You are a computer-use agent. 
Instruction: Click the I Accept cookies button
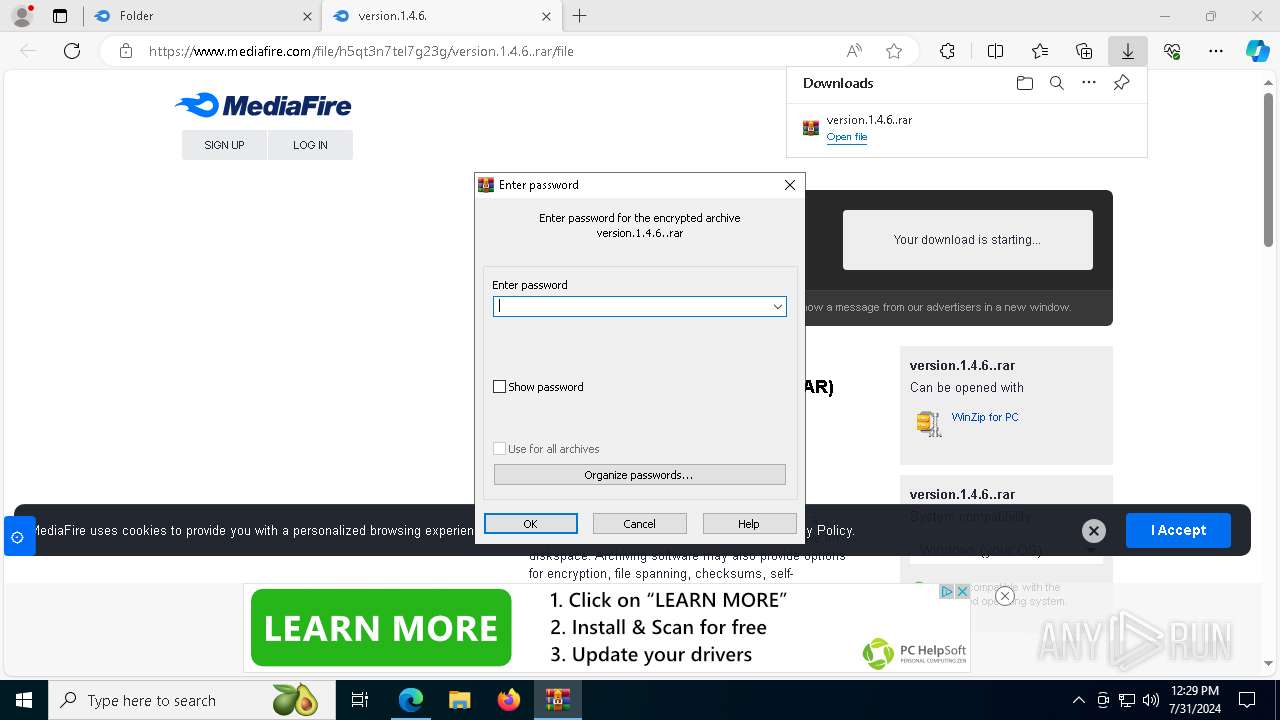click(1178, 530)
